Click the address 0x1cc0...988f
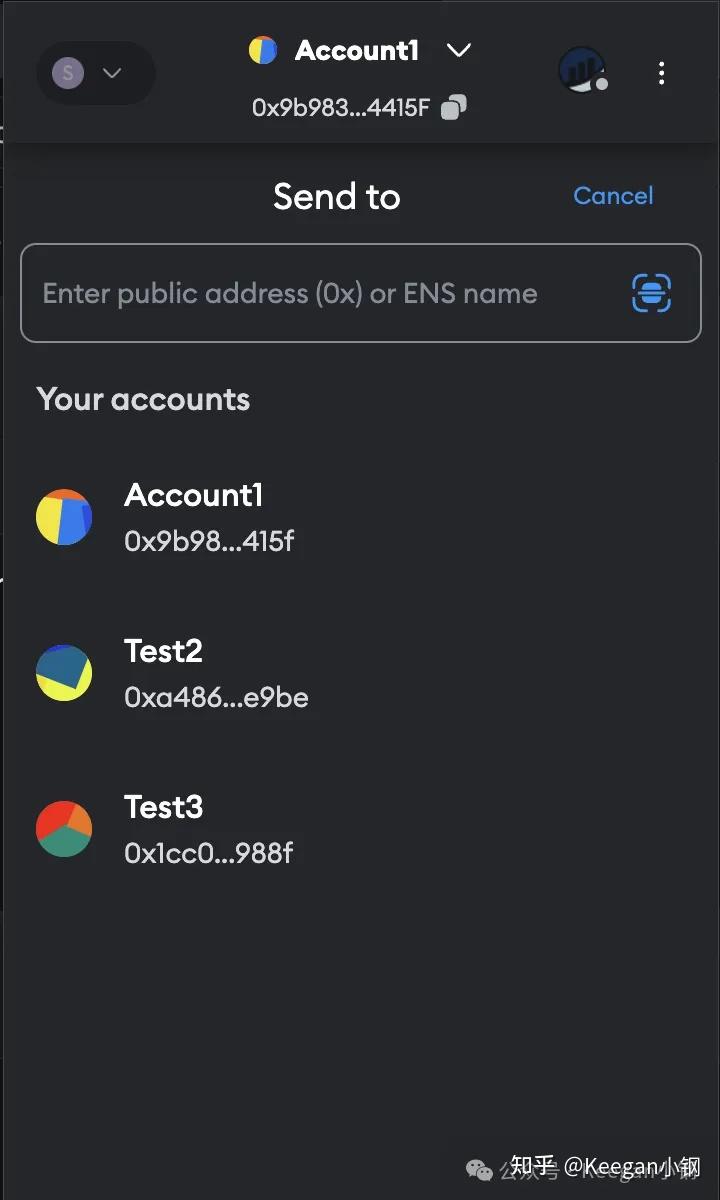 [209, 853]
